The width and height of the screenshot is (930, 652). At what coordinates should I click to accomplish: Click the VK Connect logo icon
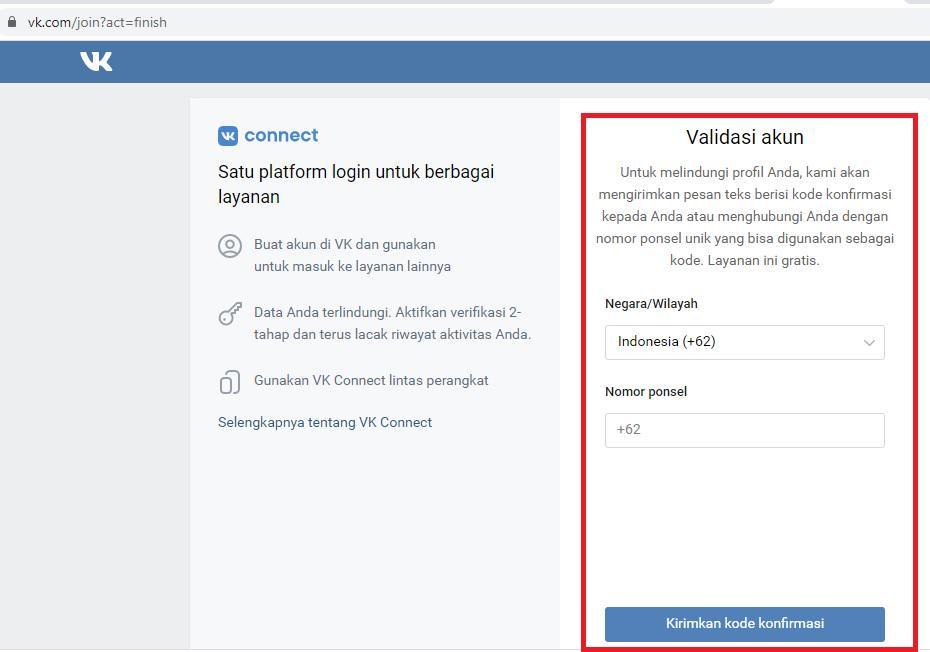coord(228,136)
